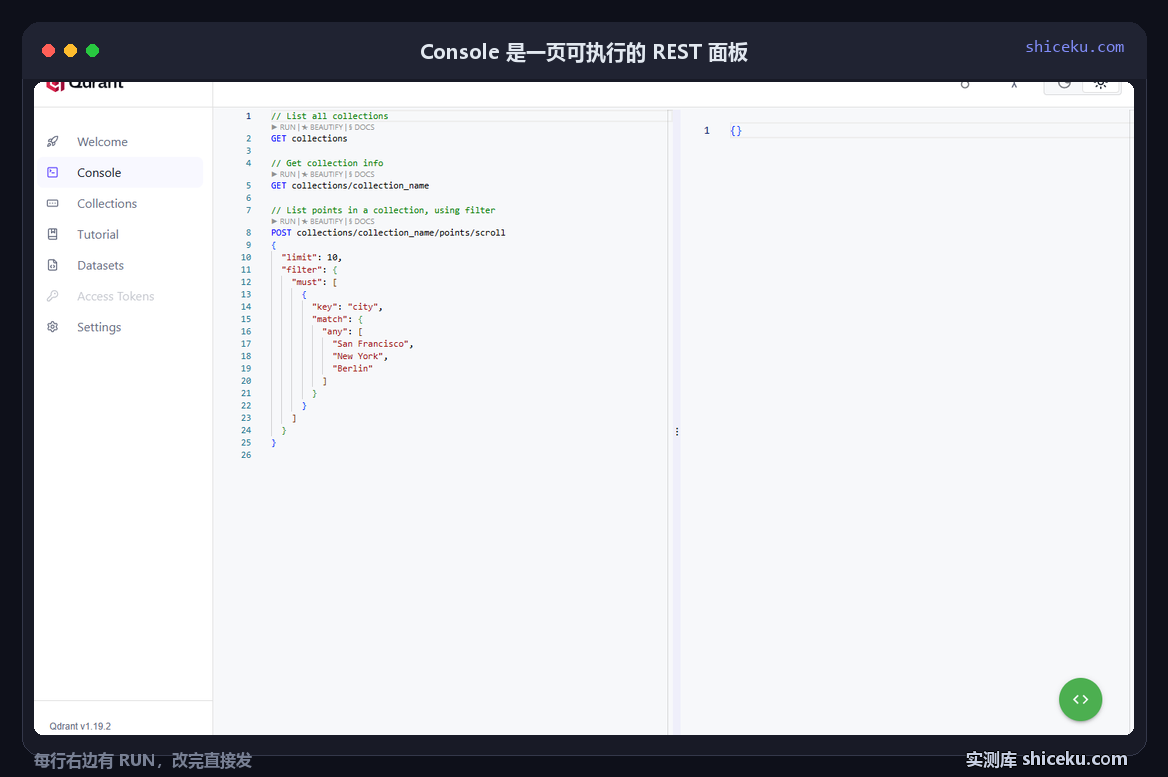Click the Qdrant v1.19.2 version label
The width and height of the screenshot is (1168, 777).
pos(80,726)
